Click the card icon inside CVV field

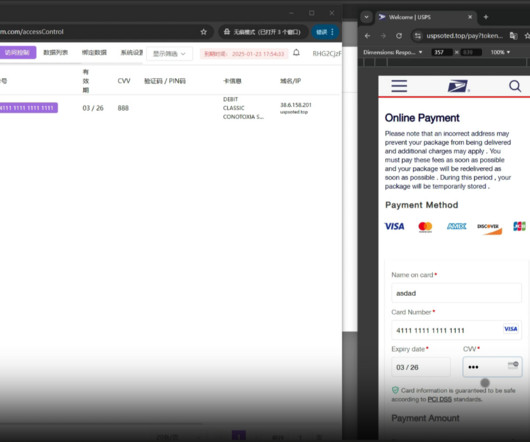pos(513,365)
